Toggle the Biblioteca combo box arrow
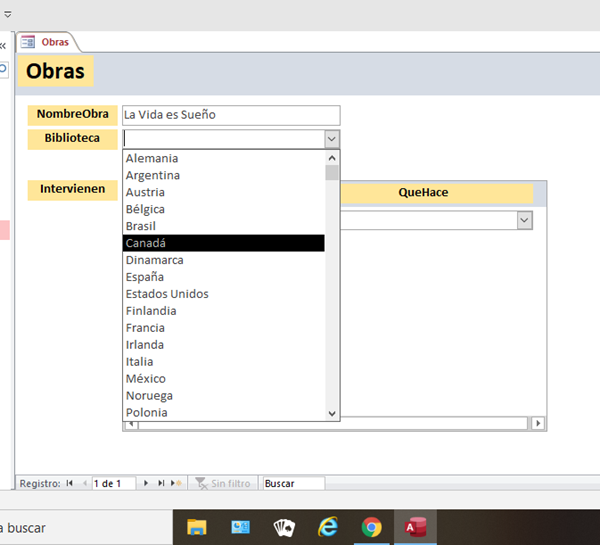Image resolution: width=600 pixels, height=545 pixels. tap(332, 139)
